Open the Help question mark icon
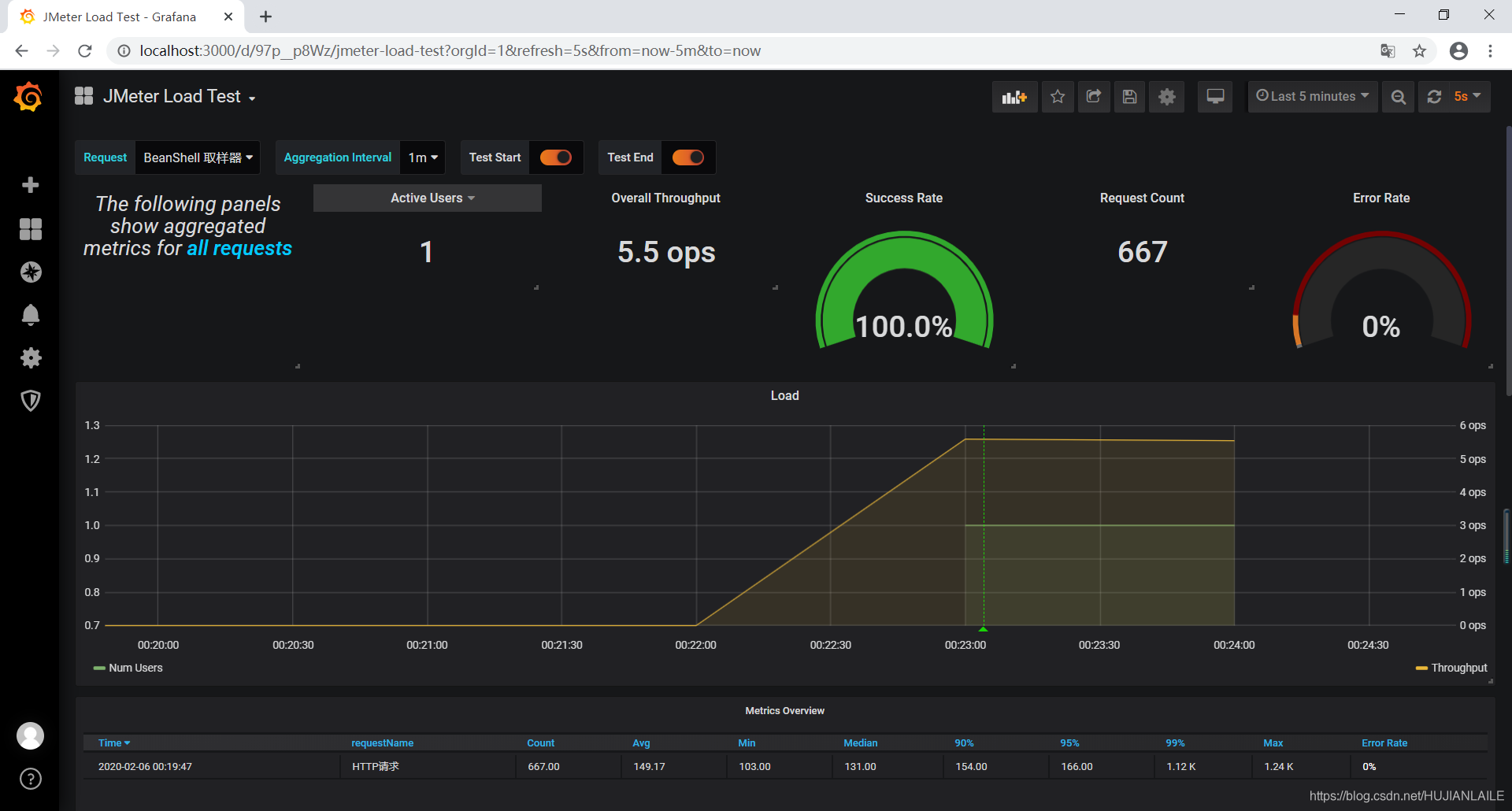This screenshot has height=811, width=1512. coord(31,779)
